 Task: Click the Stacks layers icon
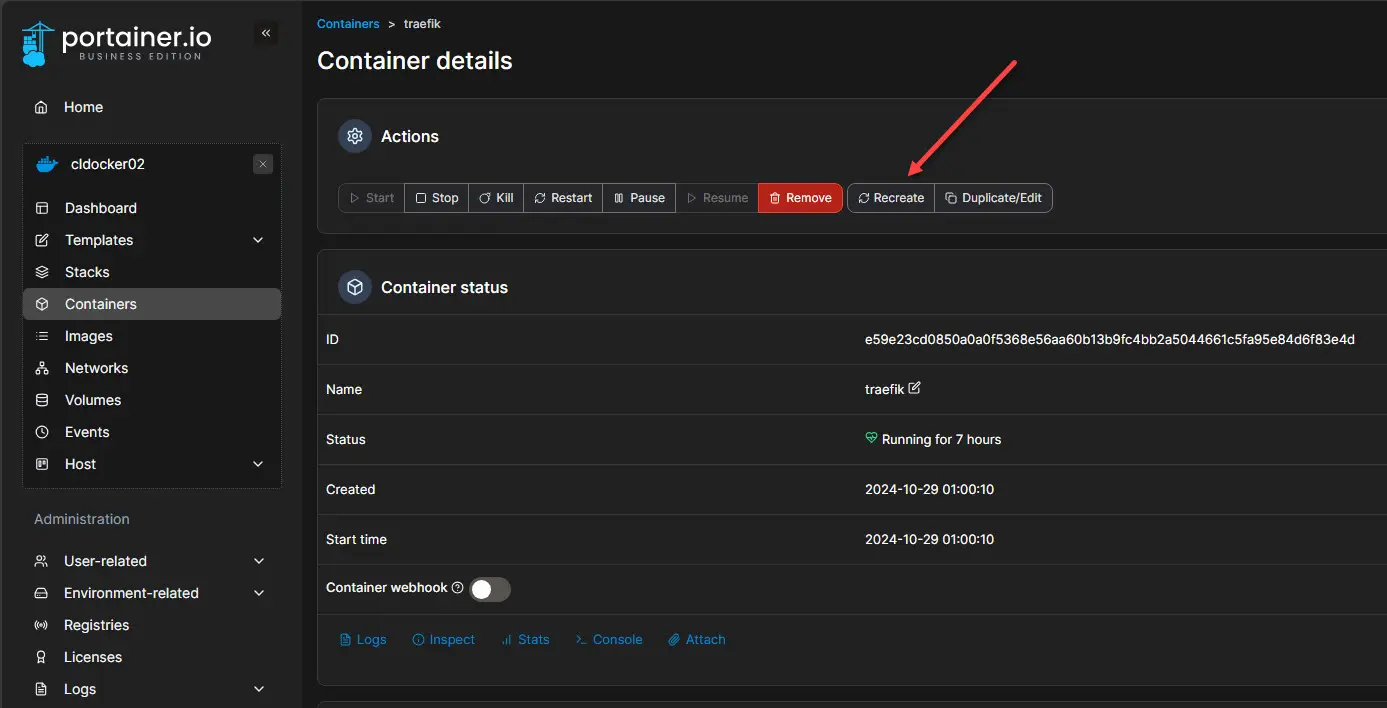42,272
